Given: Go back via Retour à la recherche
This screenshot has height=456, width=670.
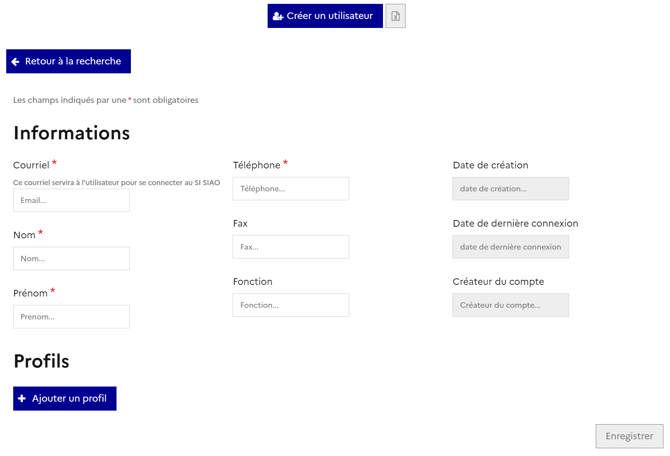Looking at the screenshot, I should tap(68, 62).
